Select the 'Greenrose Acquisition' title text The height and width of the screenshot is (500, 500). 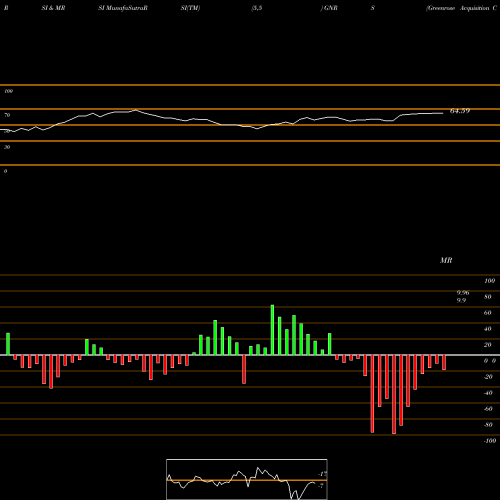(x=458, y=8)
